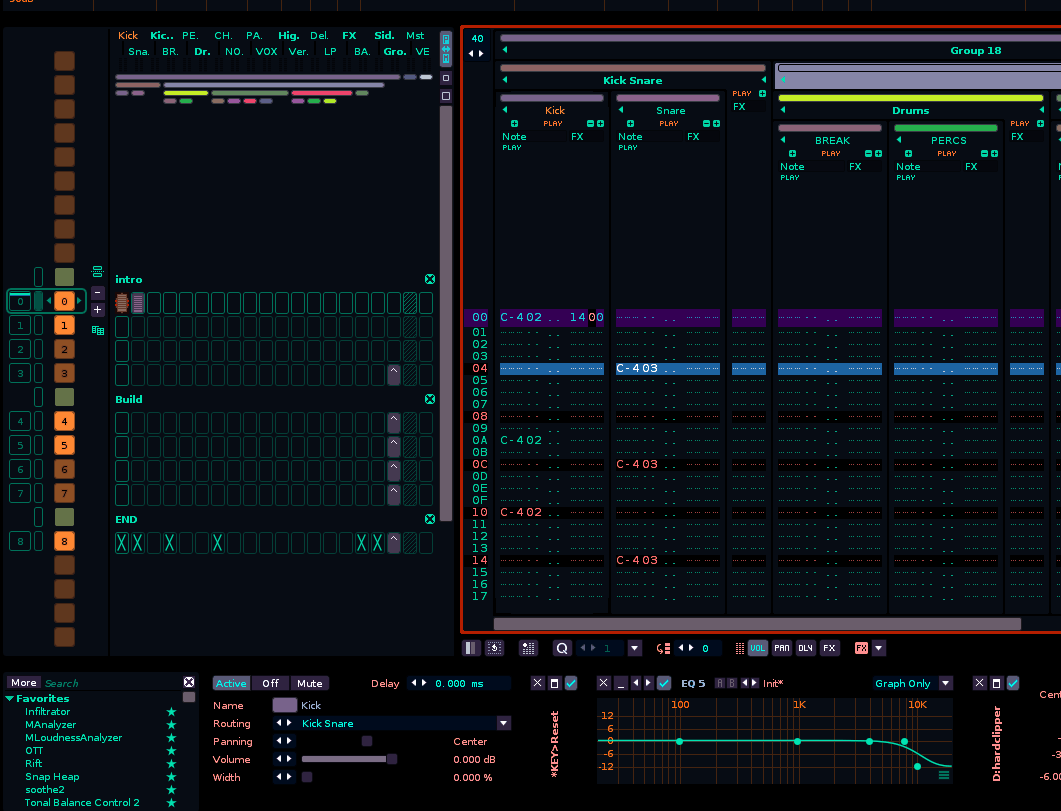Toggle the VOL column display button
The image size is (1061, 811).
[x=757, y=648]
